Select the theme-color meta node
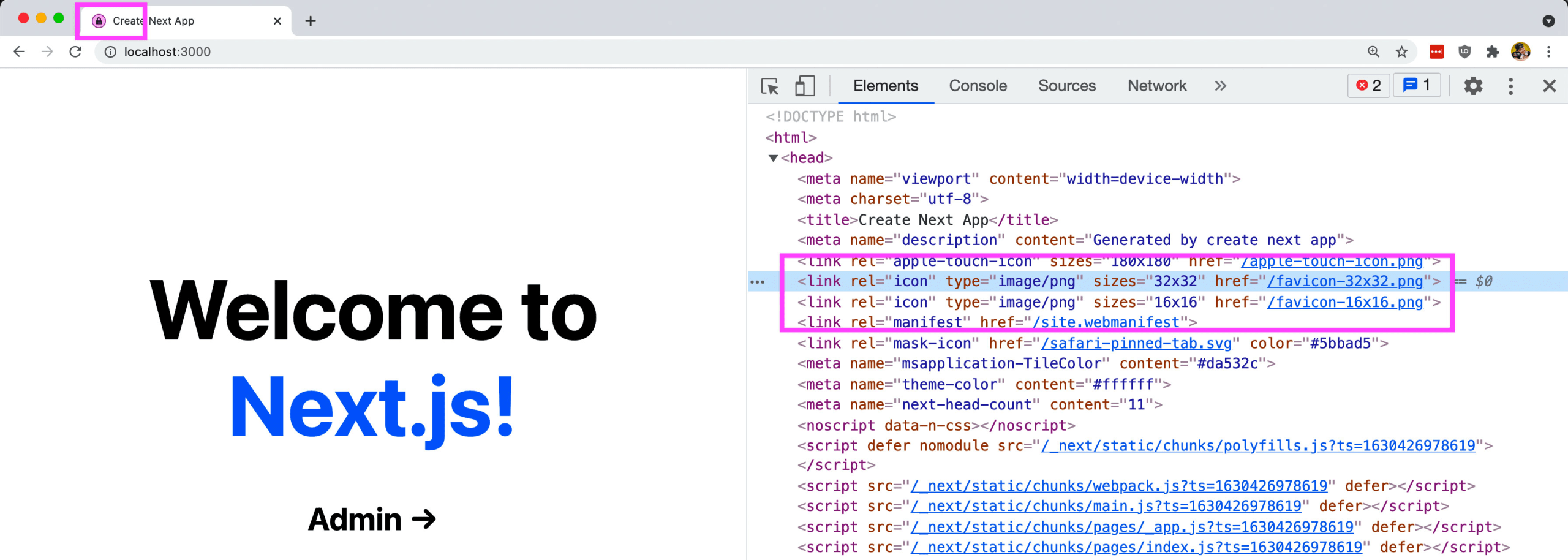Viewport: 1568px width, 560px height. point(984,385)
